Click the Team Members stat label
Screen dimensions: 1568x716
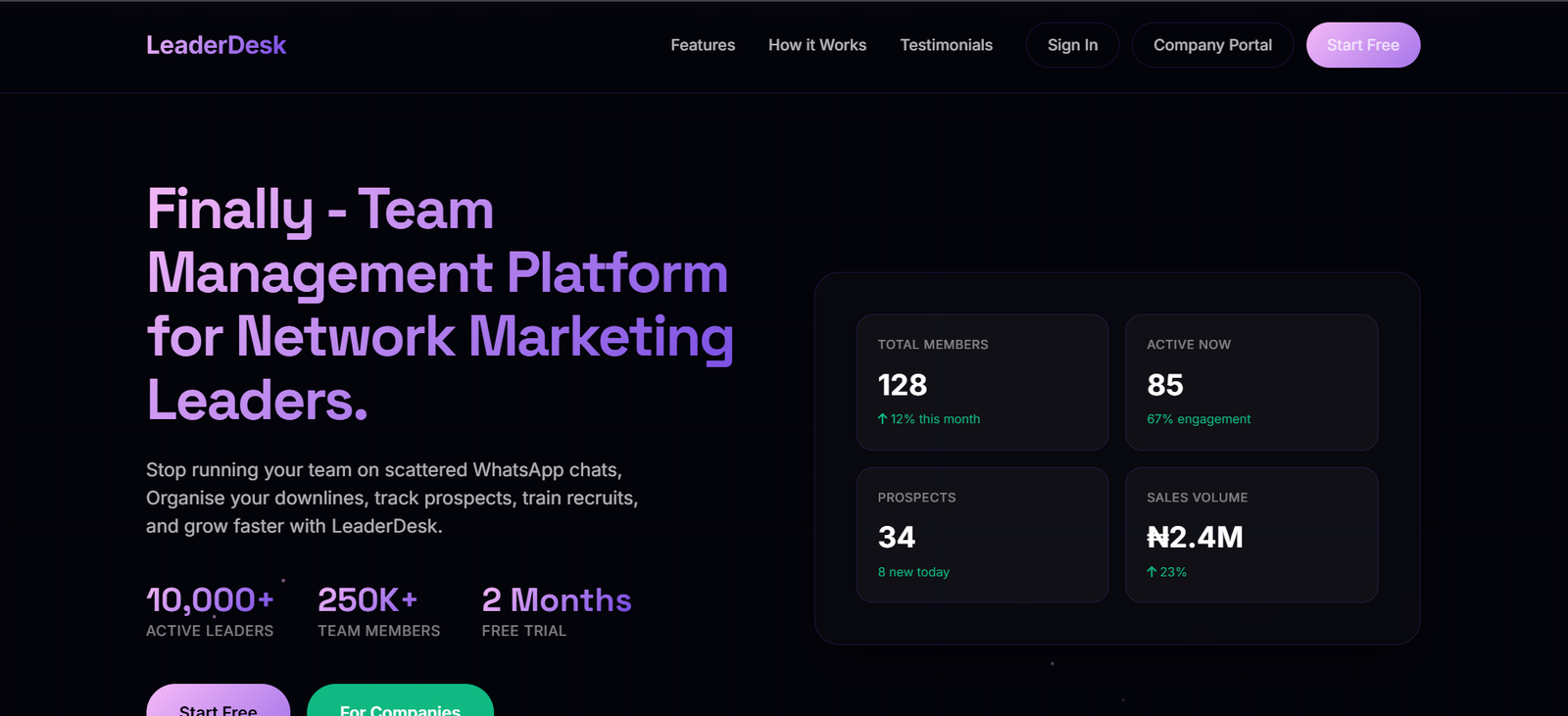point(379,631)
